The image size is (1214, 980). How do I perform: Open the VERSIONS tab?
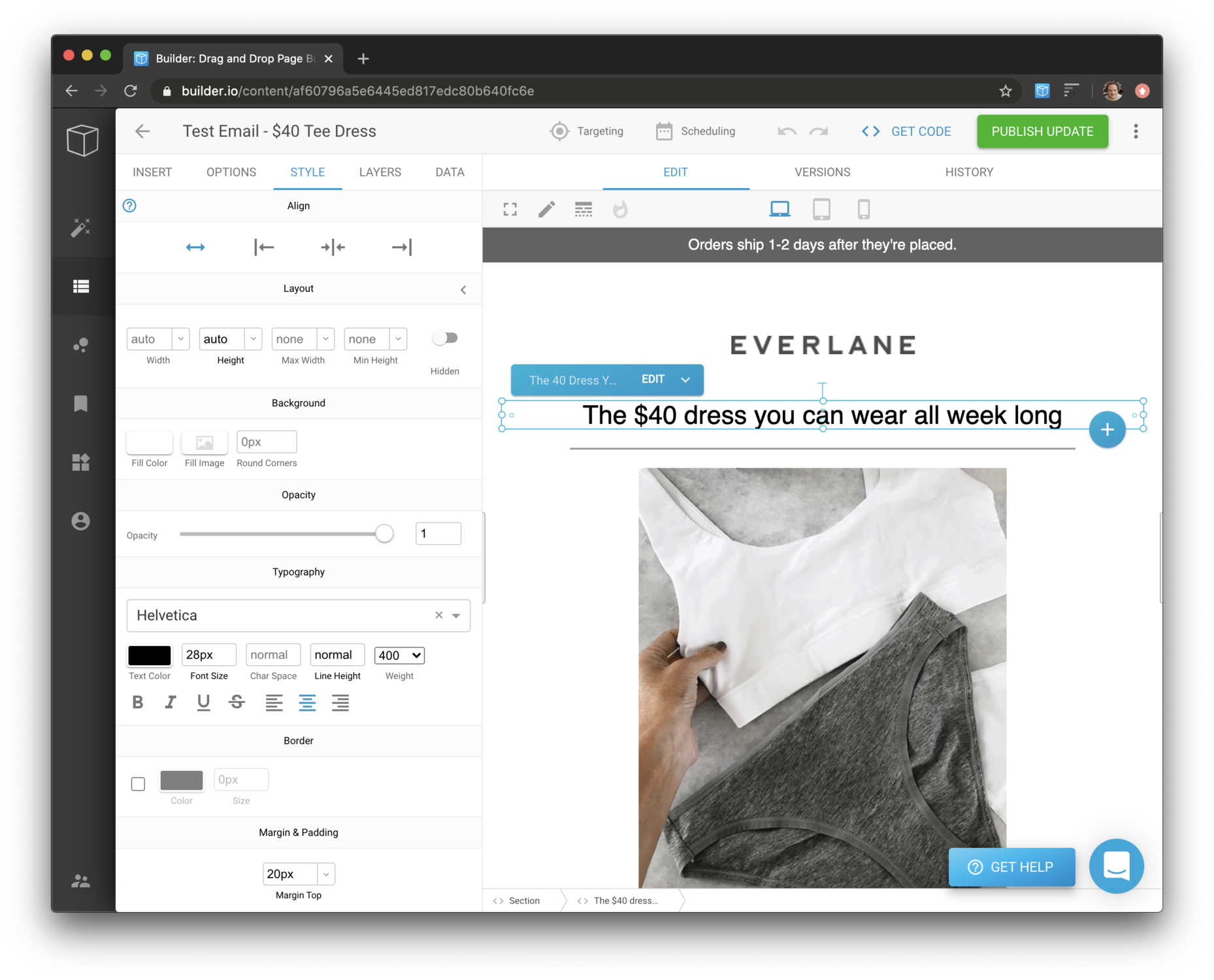822,172
